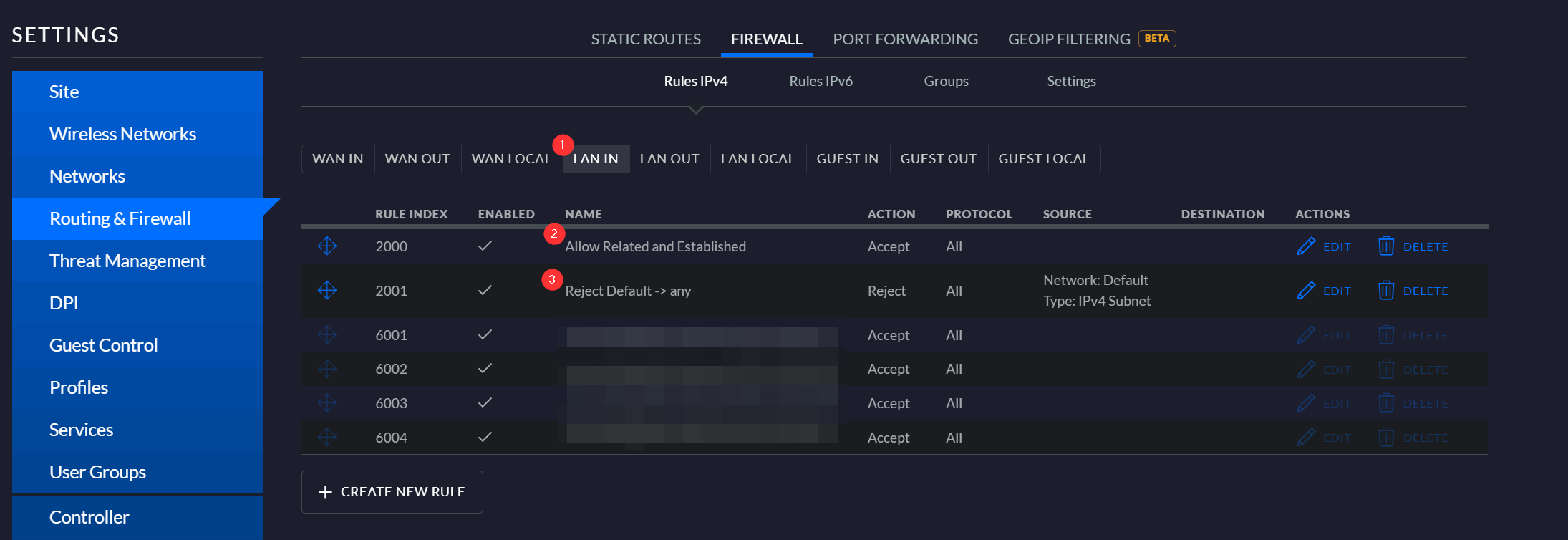The width and height of the screenshot is (1568, 540).
Task: Select the GUEST LOCAL rule set
Action: [1043, 159]
